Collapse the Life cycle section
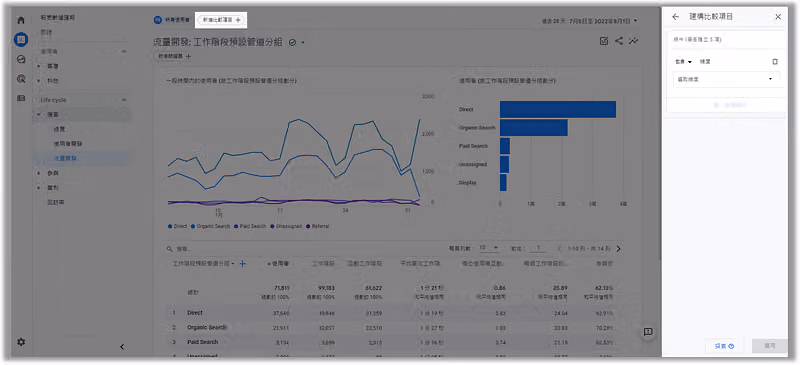Viewport: 800px width, 365px height. click(x=124, y=100)
